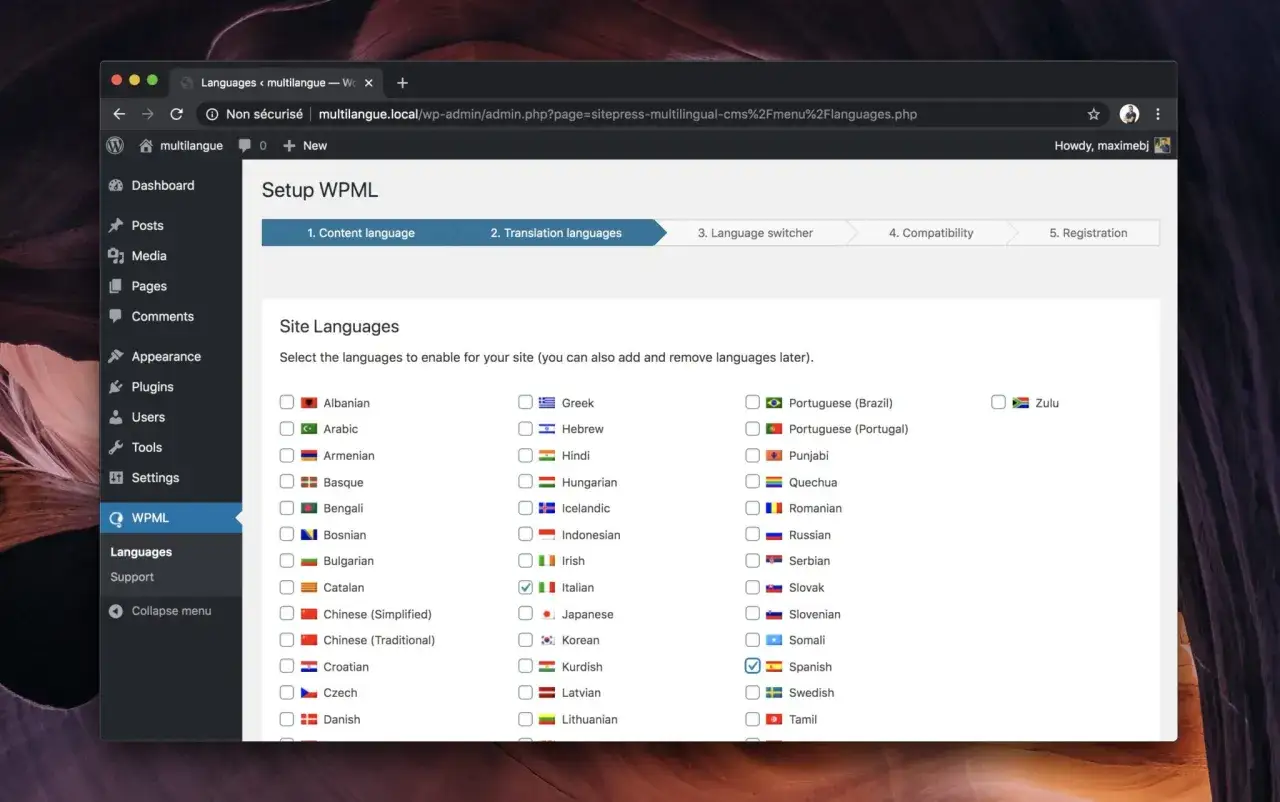This screenshot has width=1280, height=802.
Task: Check the Swedish checkbox
Action: coord(752,692)
